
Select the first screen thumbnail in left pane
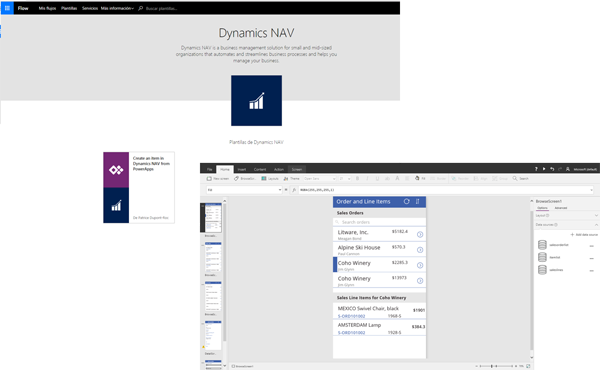[x=213, y=217]
